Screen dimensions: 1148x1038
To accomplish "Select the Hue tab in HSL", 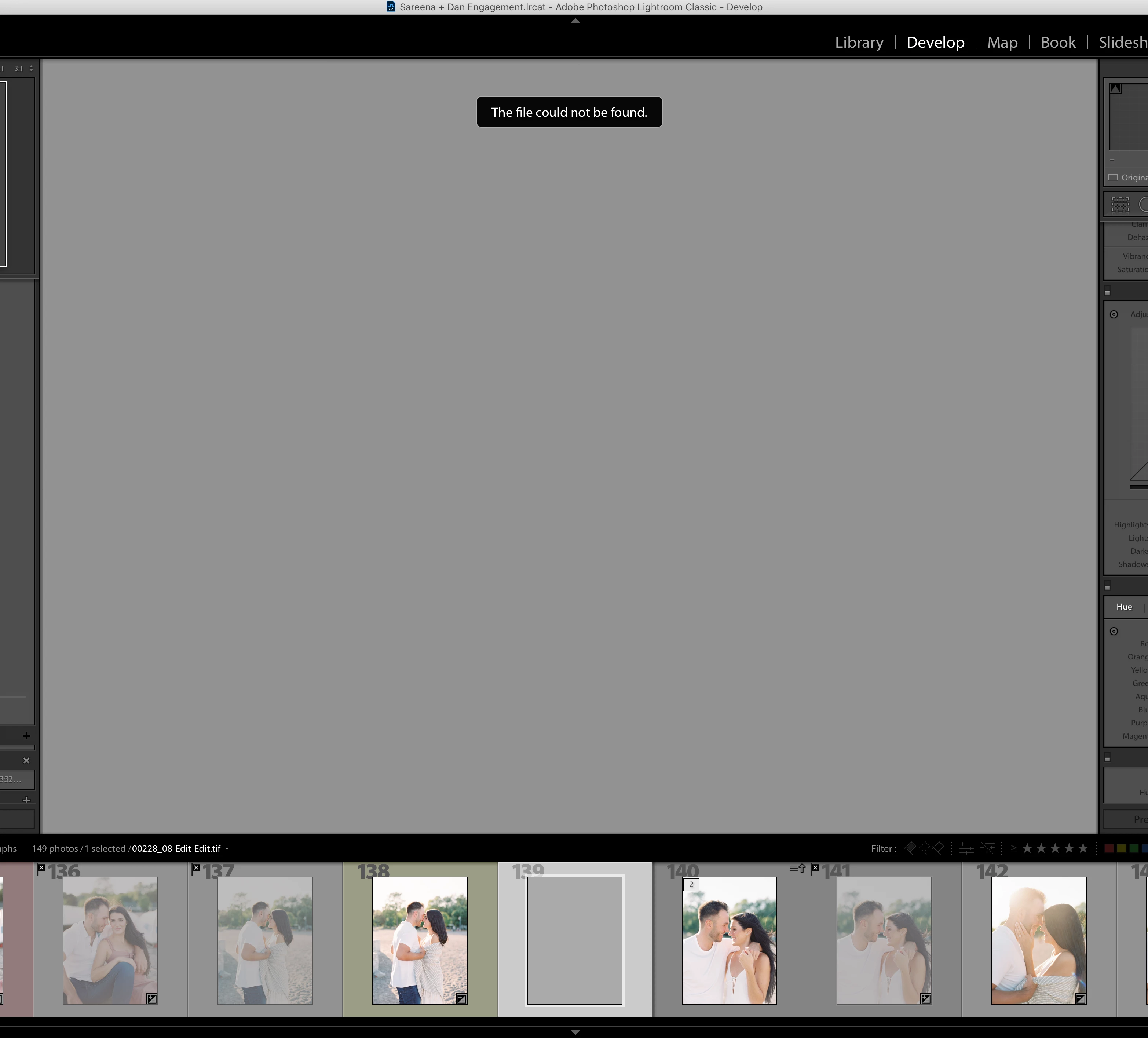I will tap(1124, 607).
